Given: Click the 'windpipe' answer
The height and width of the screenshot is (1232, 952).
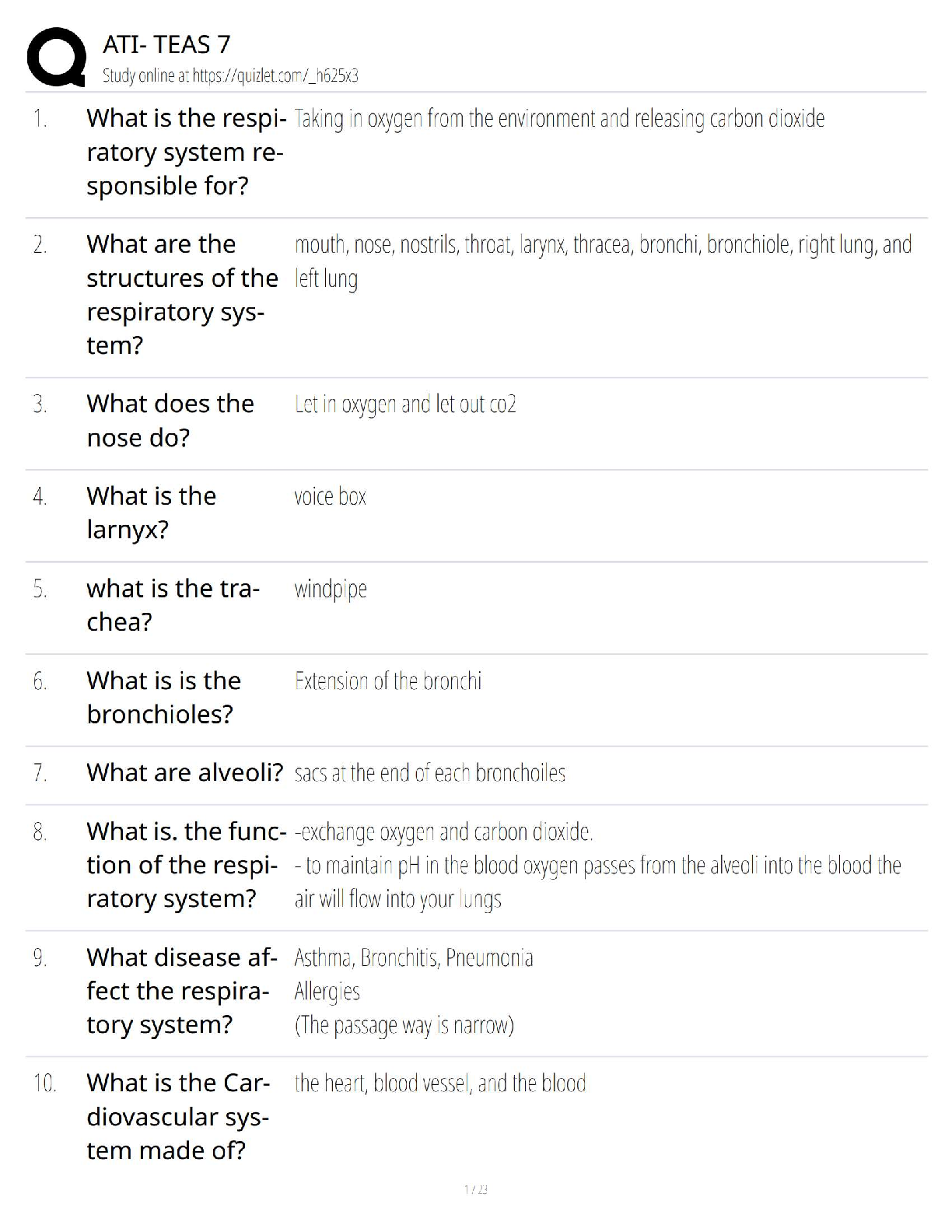Looking at the screenshot, I should click(331, 589).
